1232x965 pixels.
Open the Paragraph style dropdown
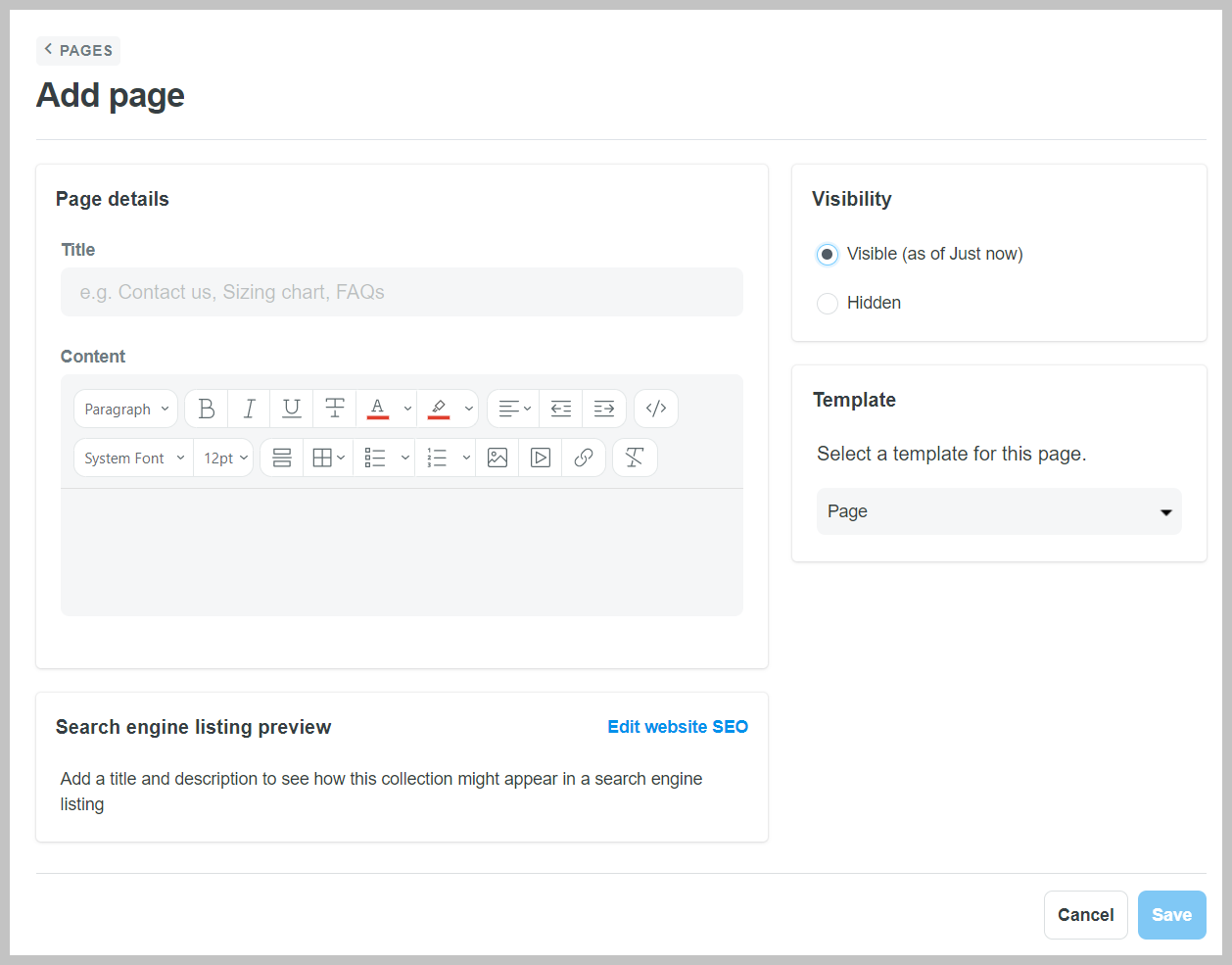[x=126, y=409]
